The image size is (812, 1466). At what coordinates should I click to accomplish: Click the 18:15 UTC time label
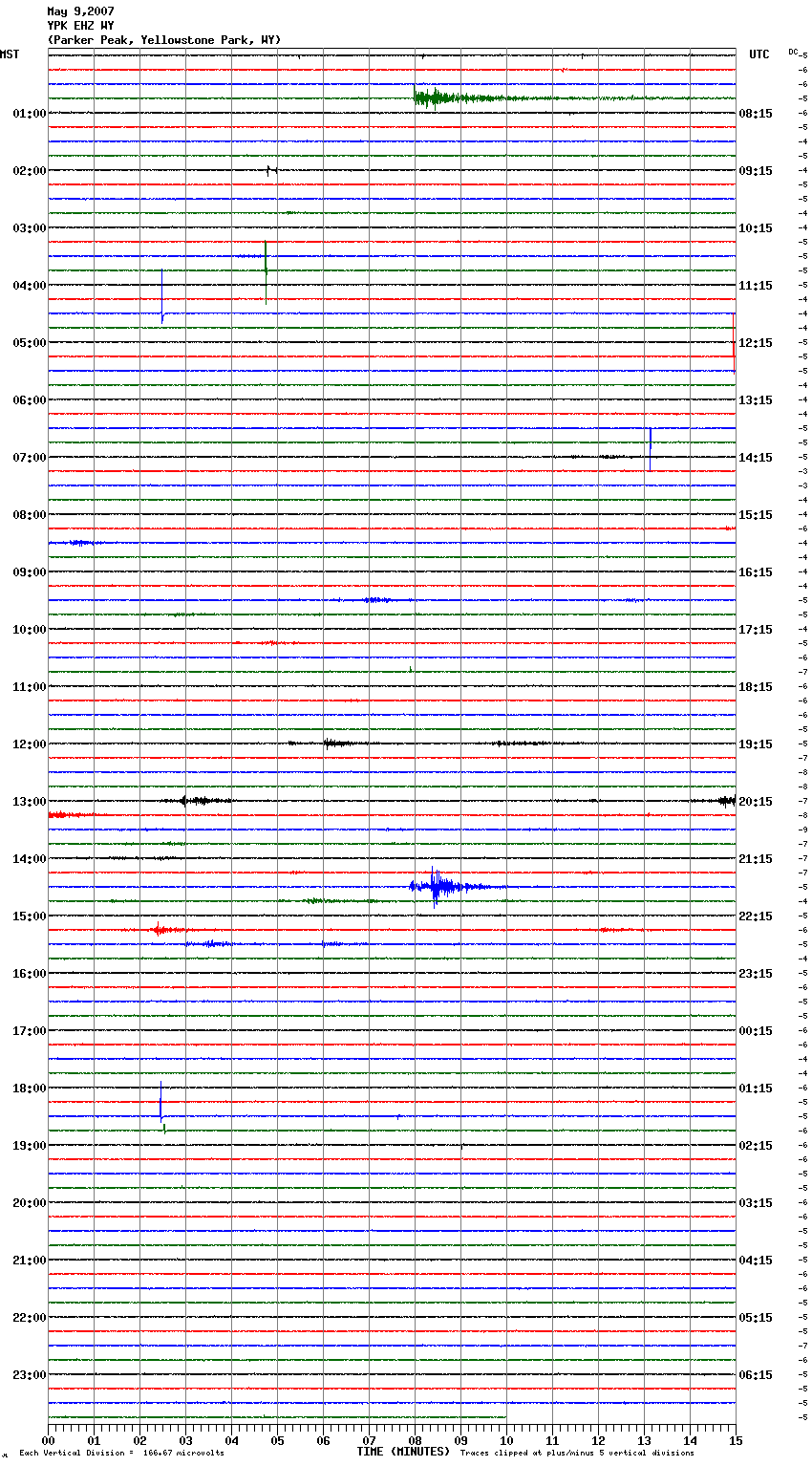756,687
